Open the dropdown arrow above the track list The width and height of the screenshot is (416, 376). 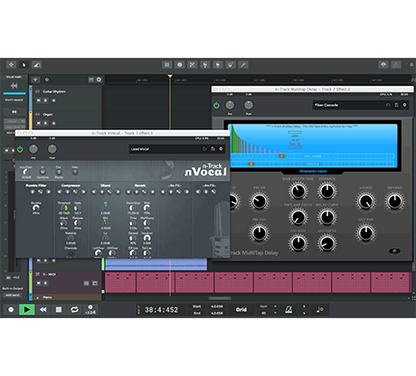click(36, 80)
